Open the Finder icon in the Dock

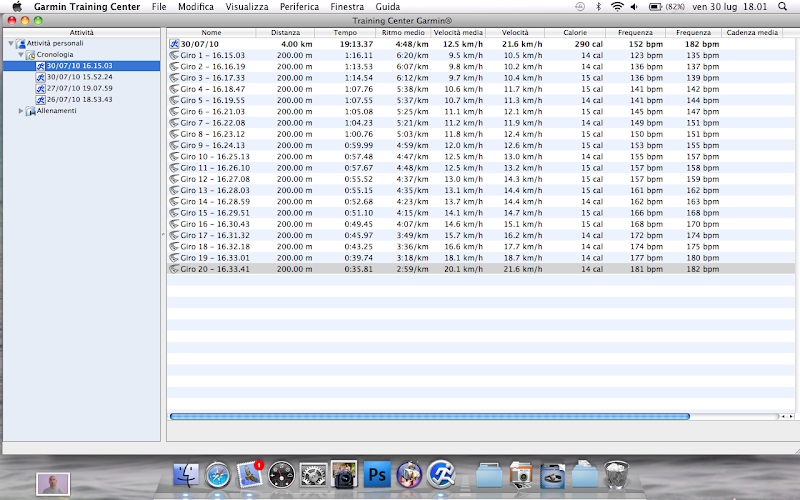(186, 474)
